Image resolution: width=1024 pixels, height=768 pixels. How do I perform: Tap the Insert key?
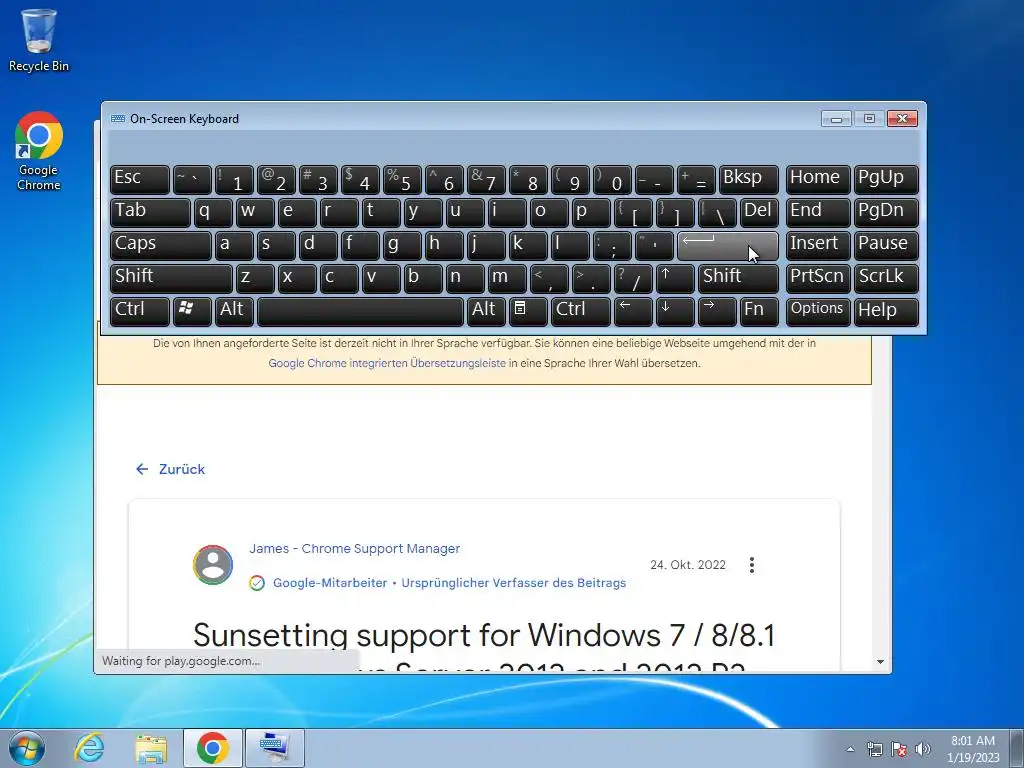click(818, 246)
